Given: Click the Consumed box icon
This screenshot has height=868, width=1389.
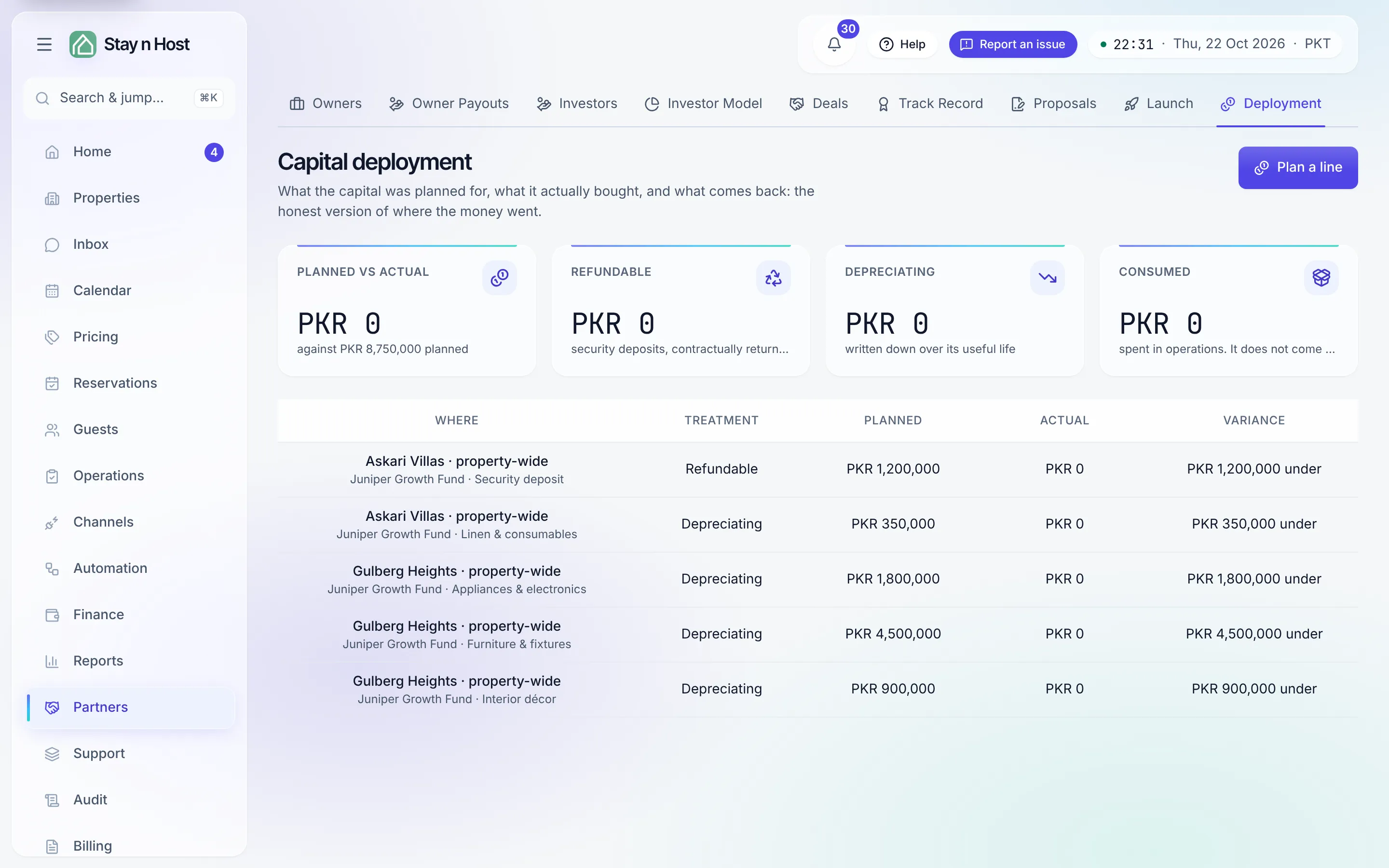Looking at the screenshot, I should point(1321,278).
